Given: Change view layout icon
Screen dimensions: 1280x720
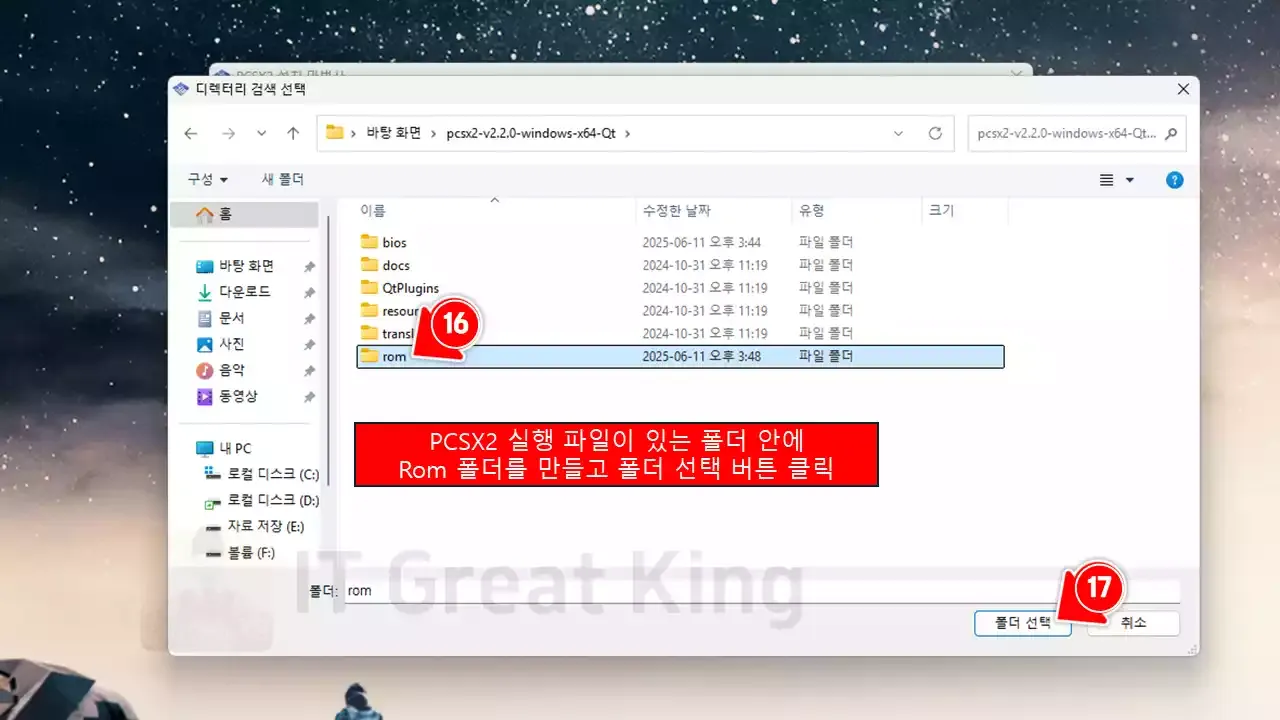Looking at the screenshot, I should click(x=1106, y=180).
